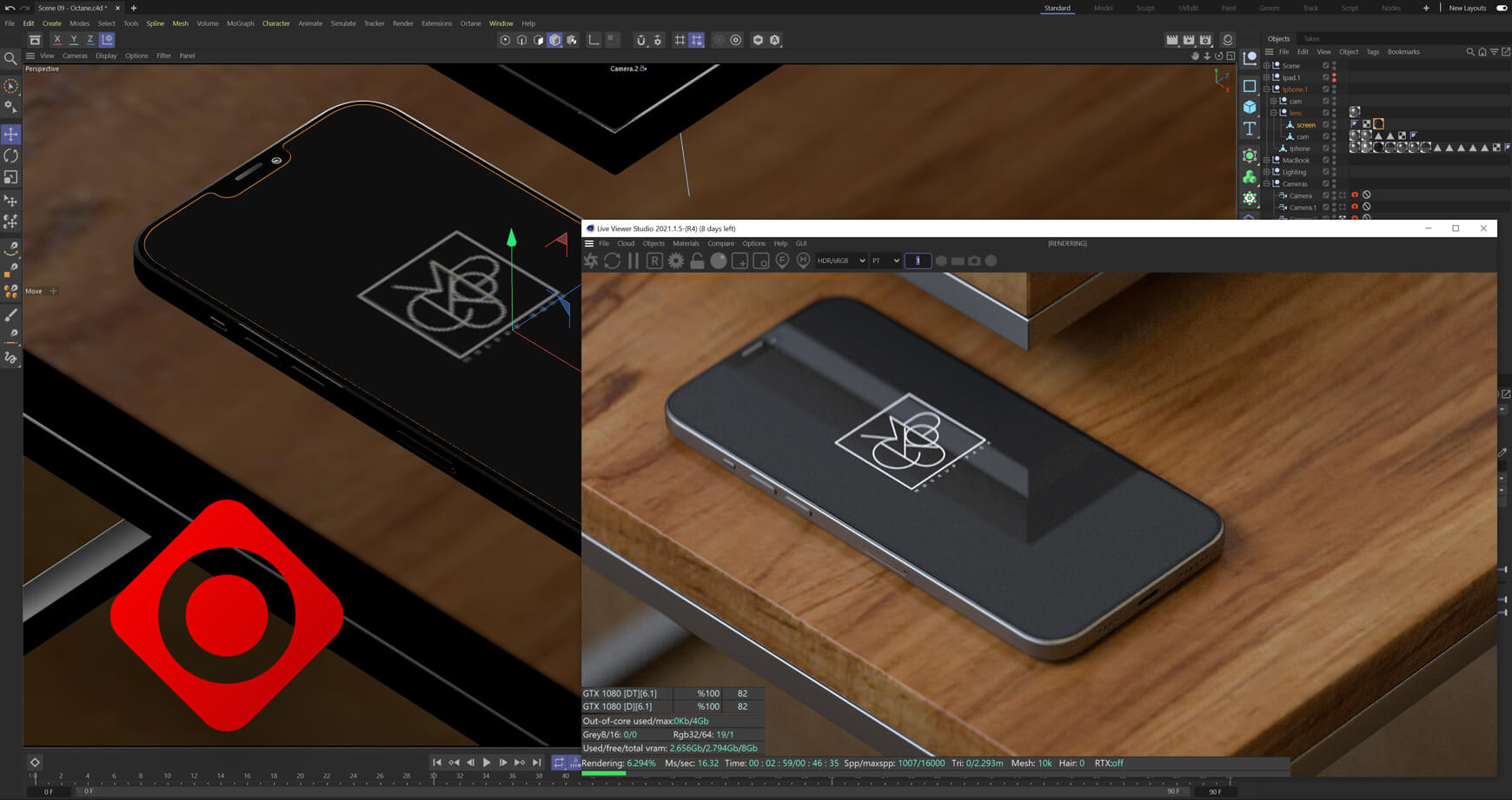Image resolution: width=1512 pixels, height=800 pixels.
Task: Add a new scene tab with plus
Action: [133, 8]
